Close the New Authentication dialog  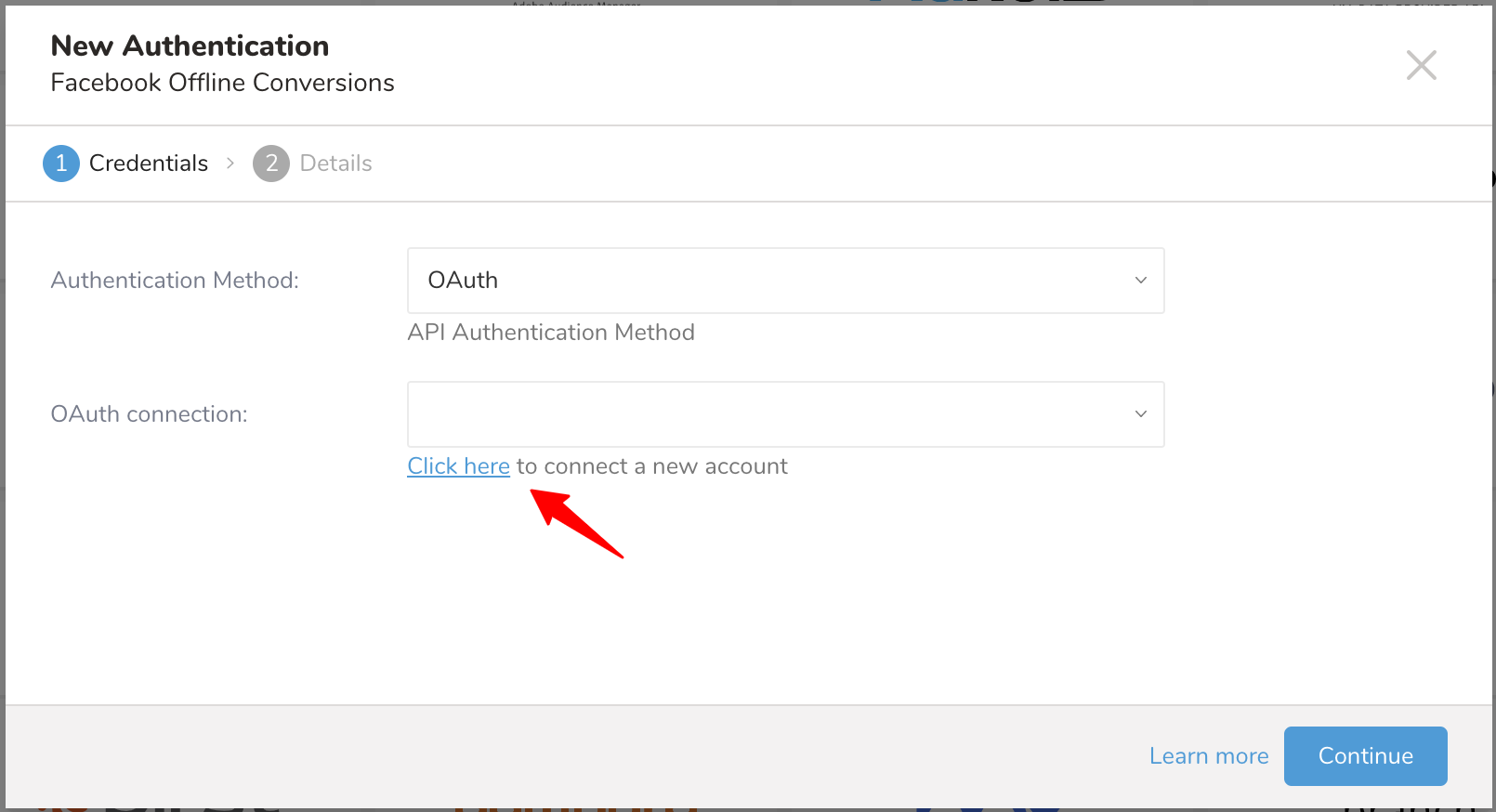click(1421, 65)
